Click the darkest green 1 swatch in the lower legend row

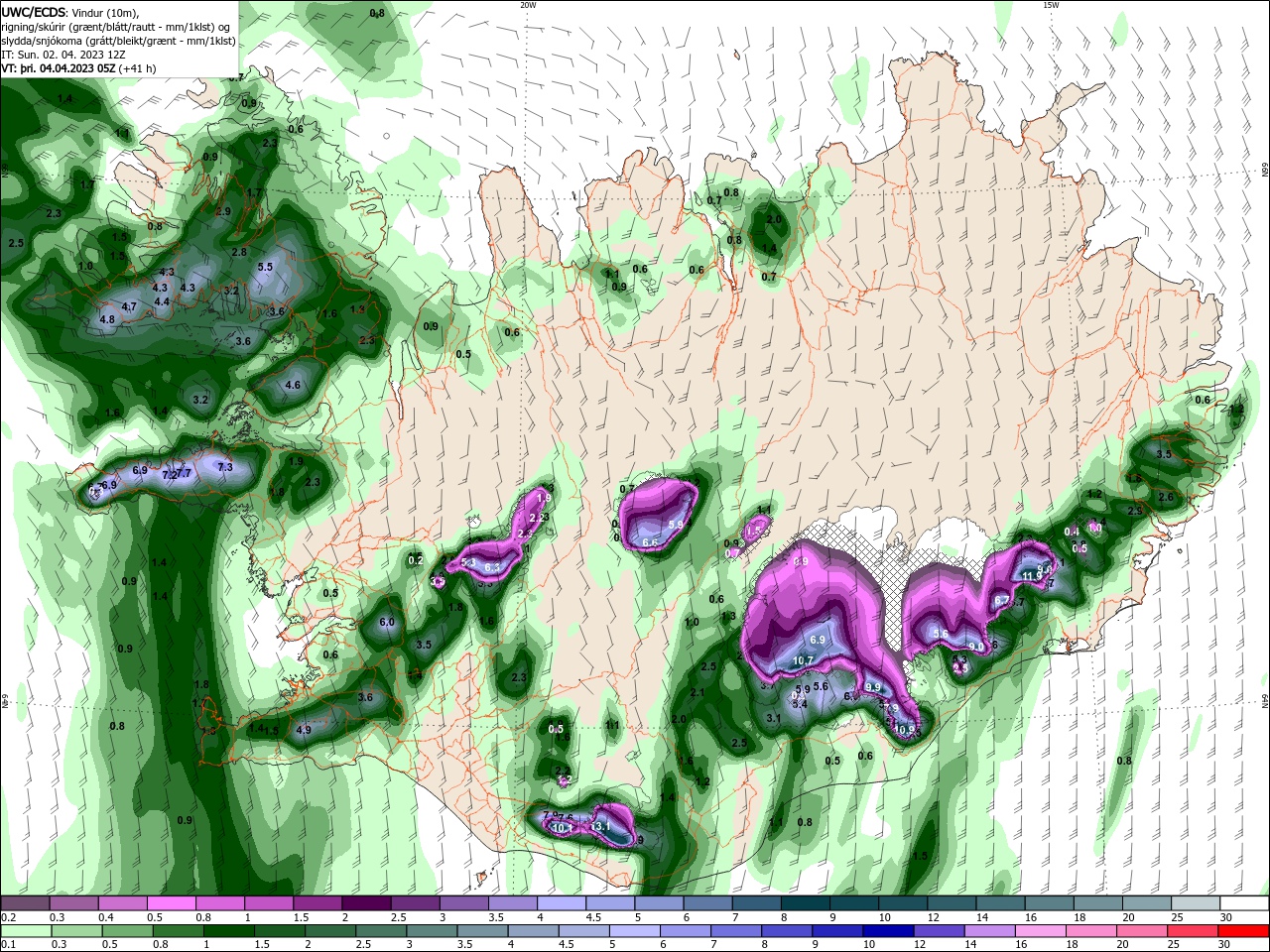228,931
